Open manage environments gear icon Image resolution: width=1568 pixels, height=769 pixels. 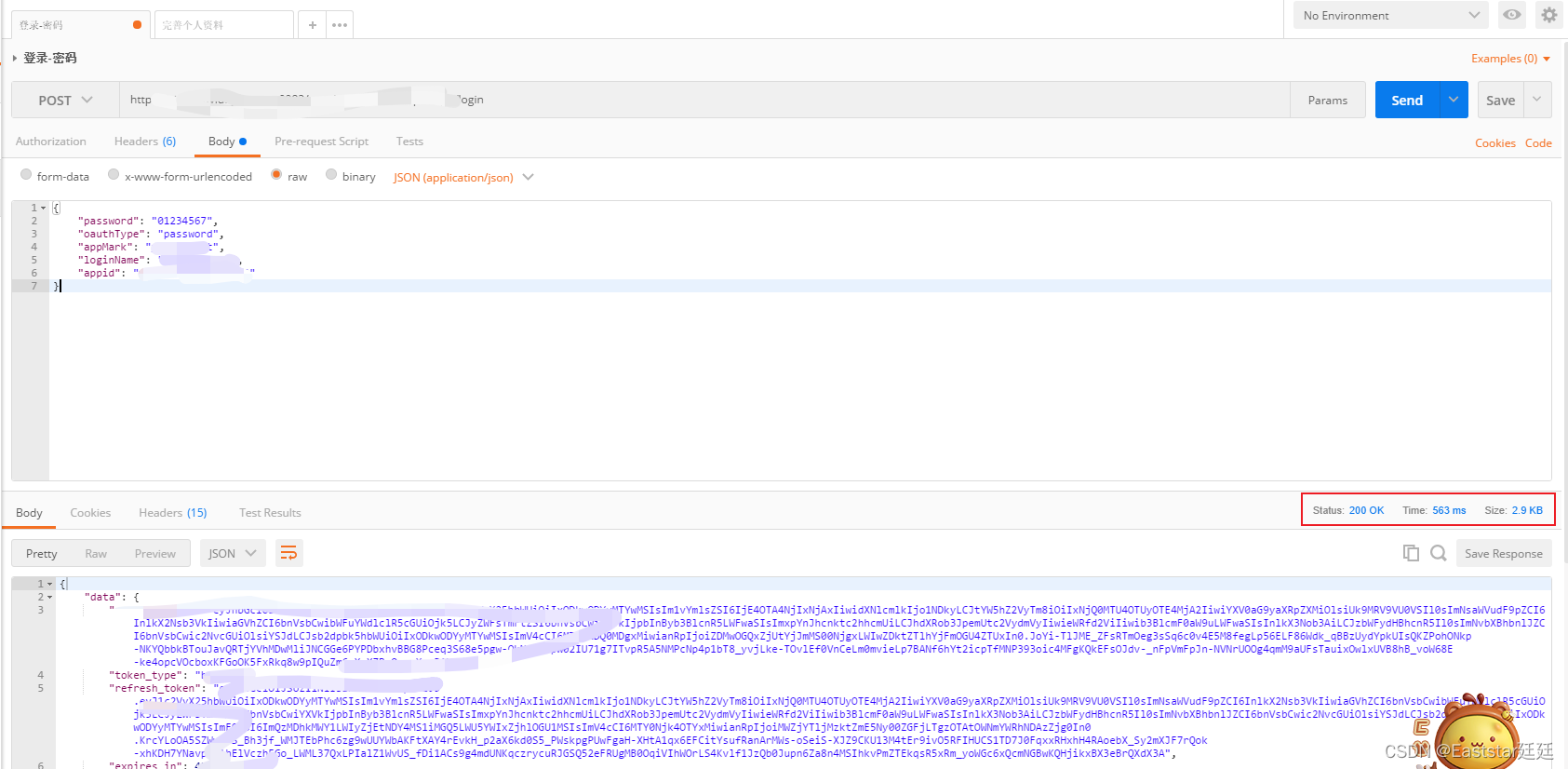click(1548, 15)
